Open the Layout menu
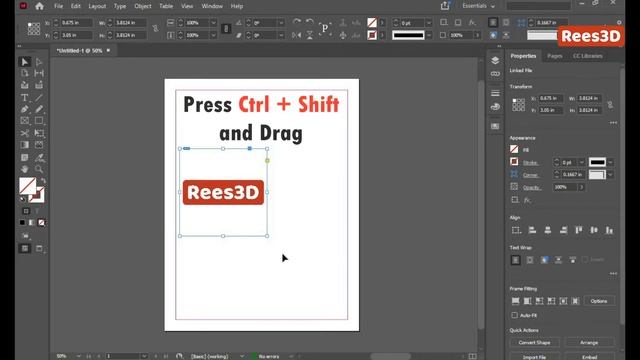 click(x=97, y=6)
